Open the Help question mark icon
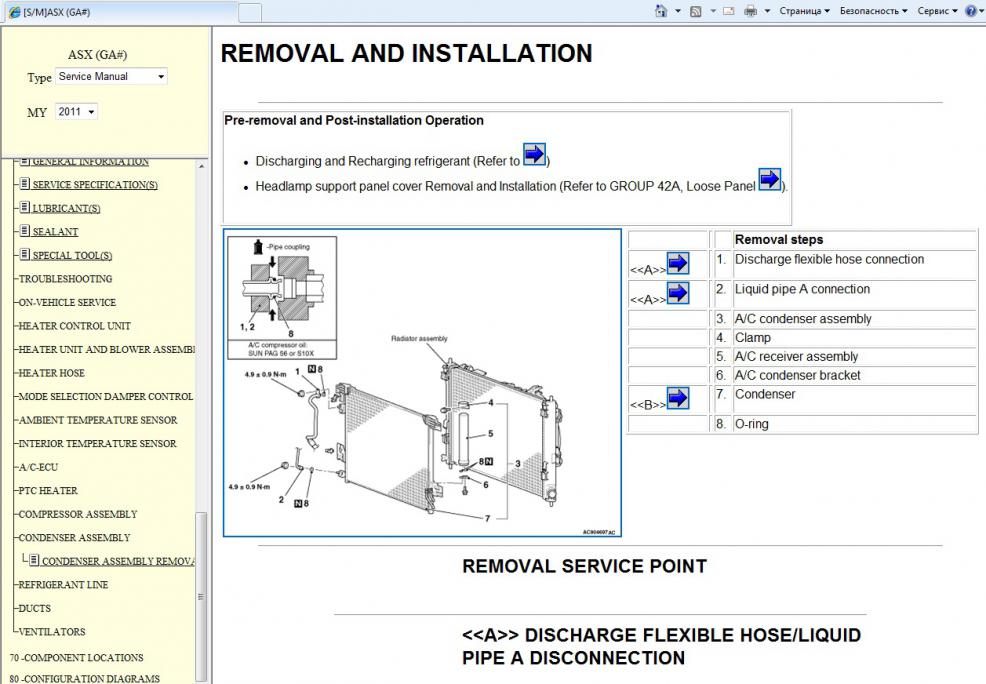 pos(971,11)
